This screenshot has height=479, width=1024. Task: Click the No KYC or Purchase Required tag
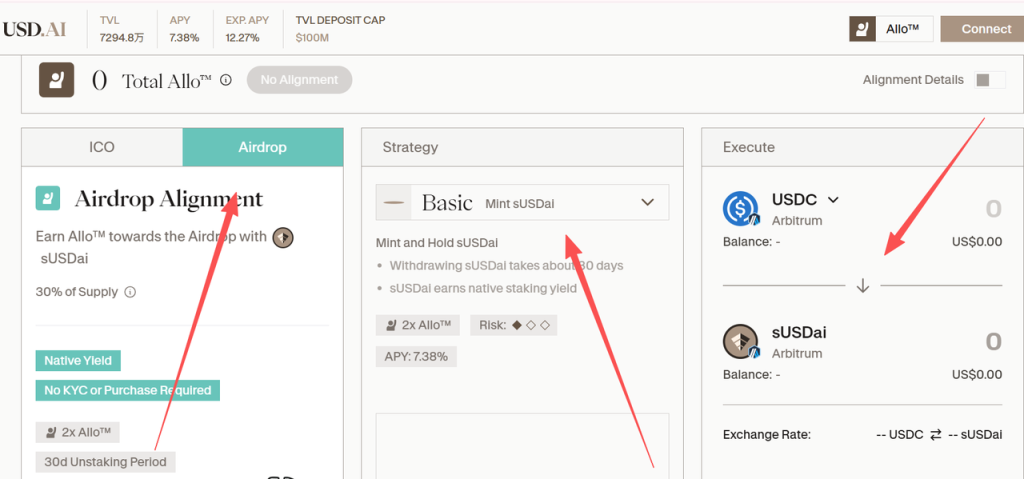(x=127, y=390)
